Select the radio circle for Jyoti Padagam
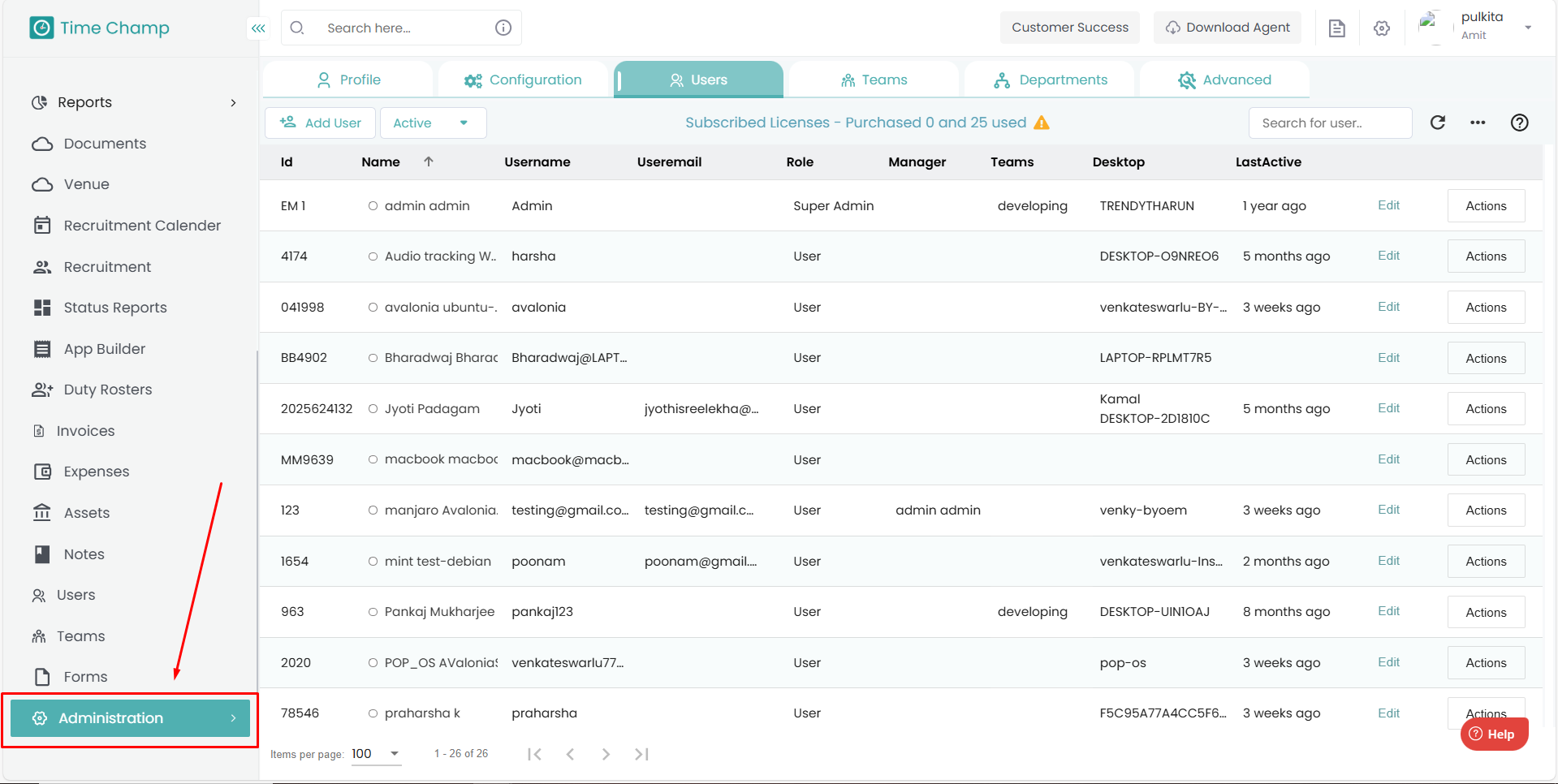This screenshot has width=1558, height=784. (373, 409)
